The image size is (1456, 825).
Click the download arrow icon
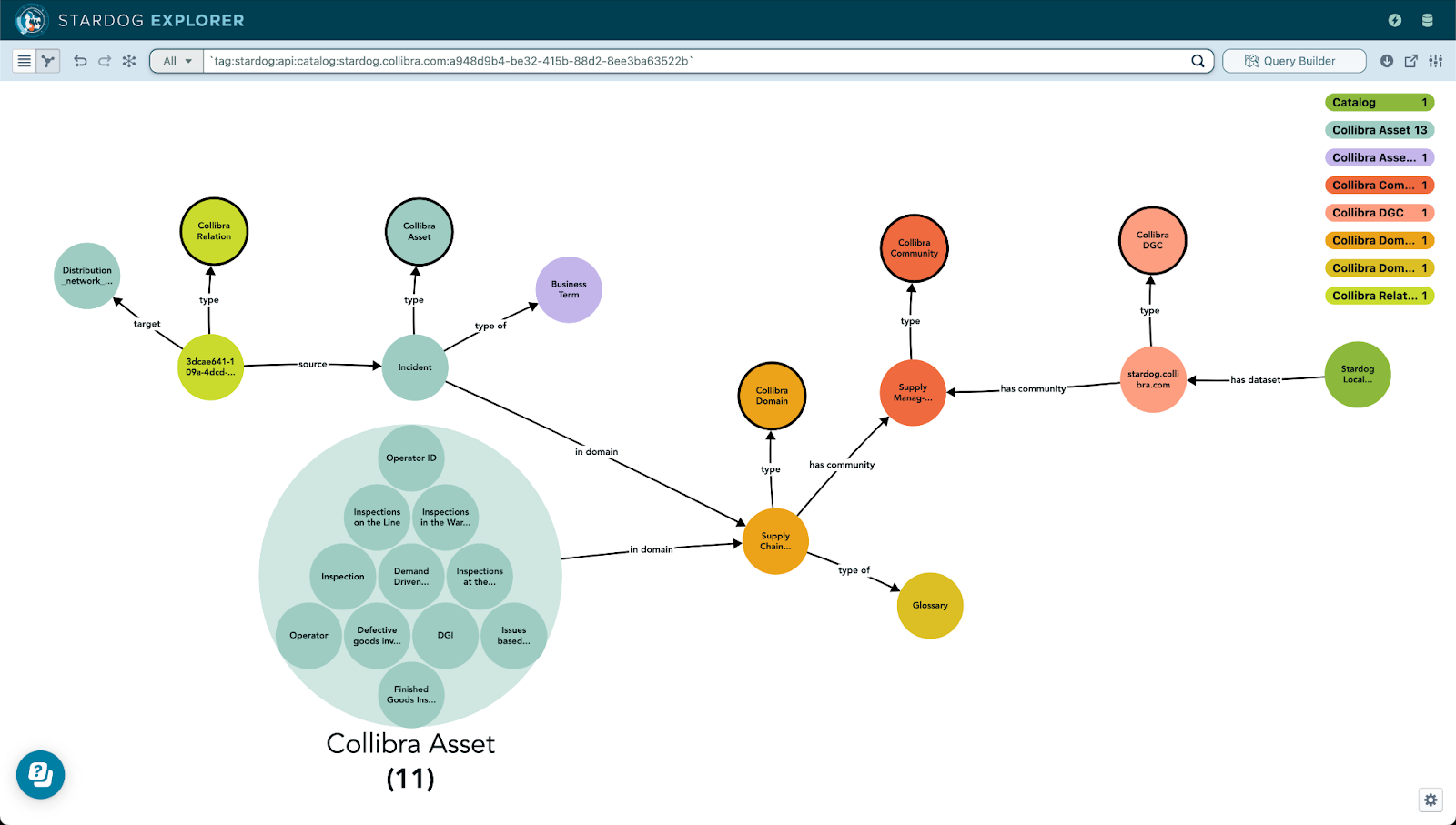(1387, 61)
